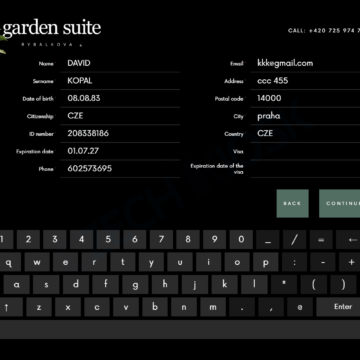Click the garden suite logo
Screen dimensions: 360x360
[x=51, y=32]
